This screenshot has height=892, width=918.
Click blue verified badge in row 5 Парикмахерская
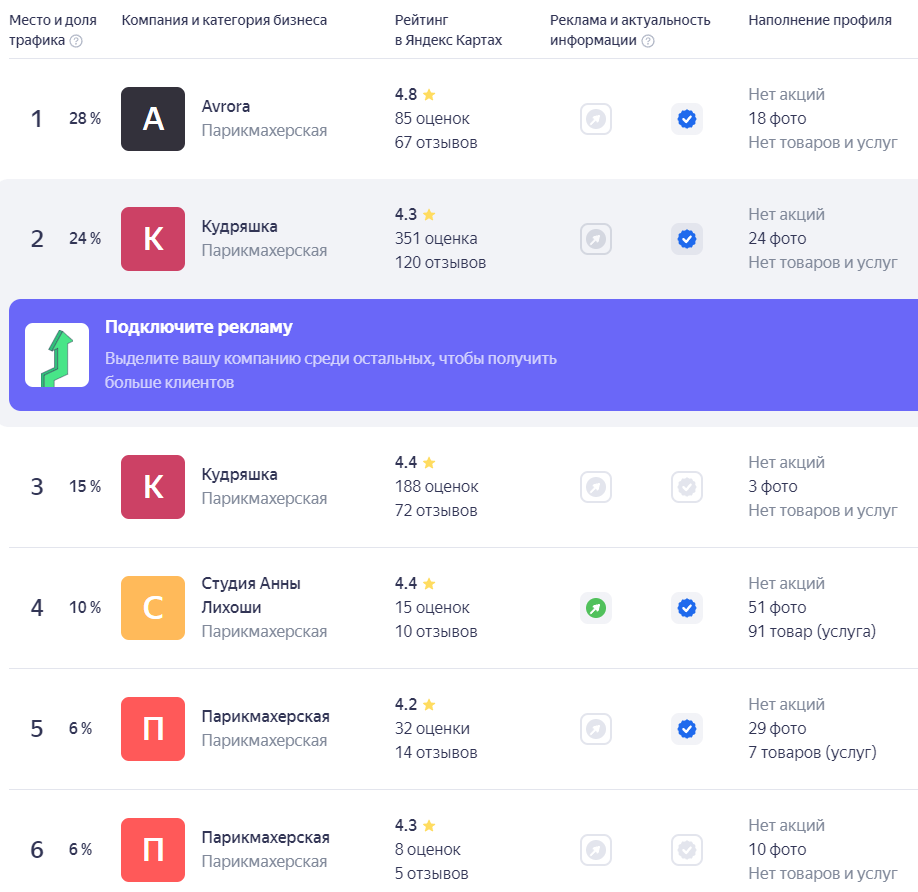tap(687, 729)
